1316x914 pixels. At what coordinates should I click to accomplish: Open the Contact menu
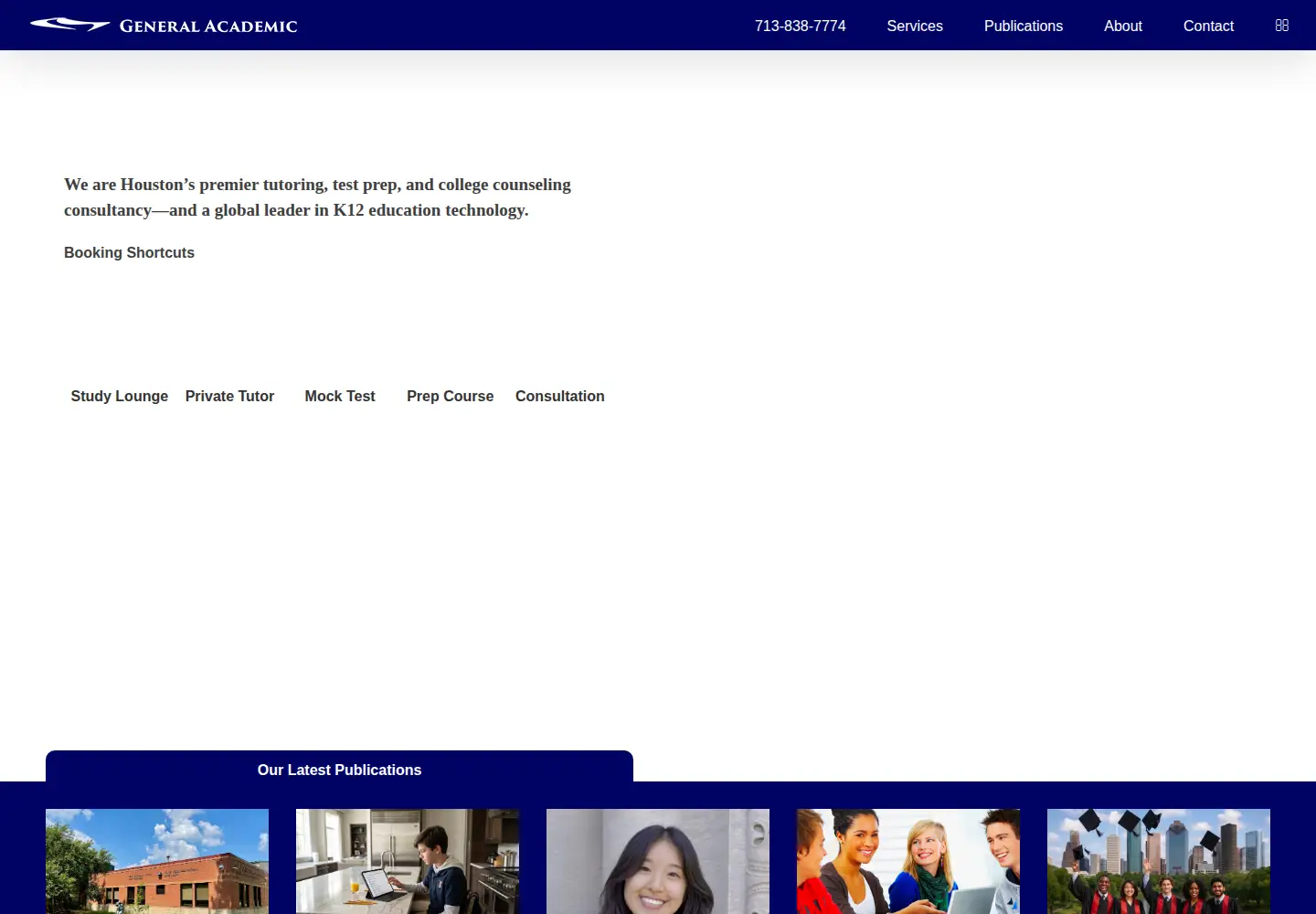1208,26
